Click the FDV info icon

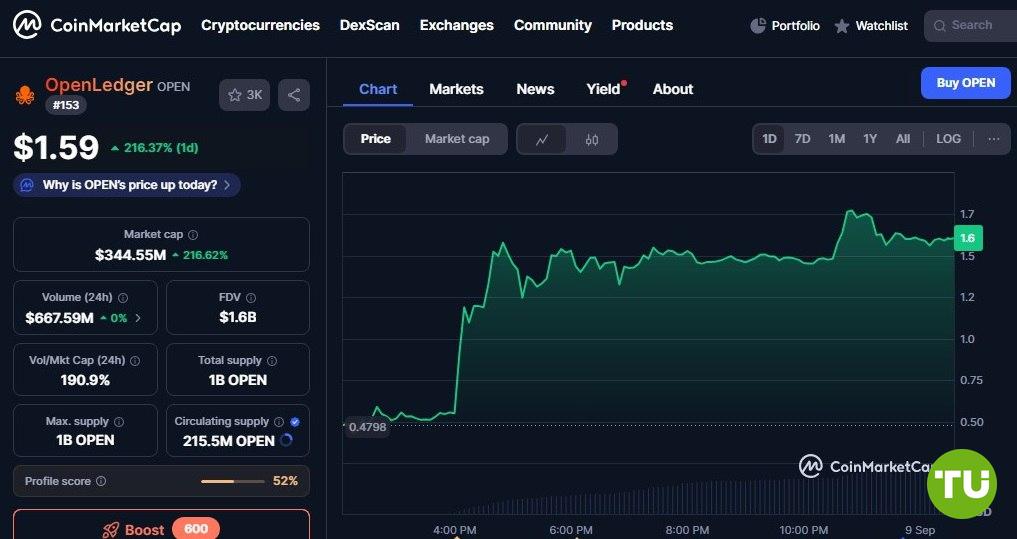click(x=251, y=298)
